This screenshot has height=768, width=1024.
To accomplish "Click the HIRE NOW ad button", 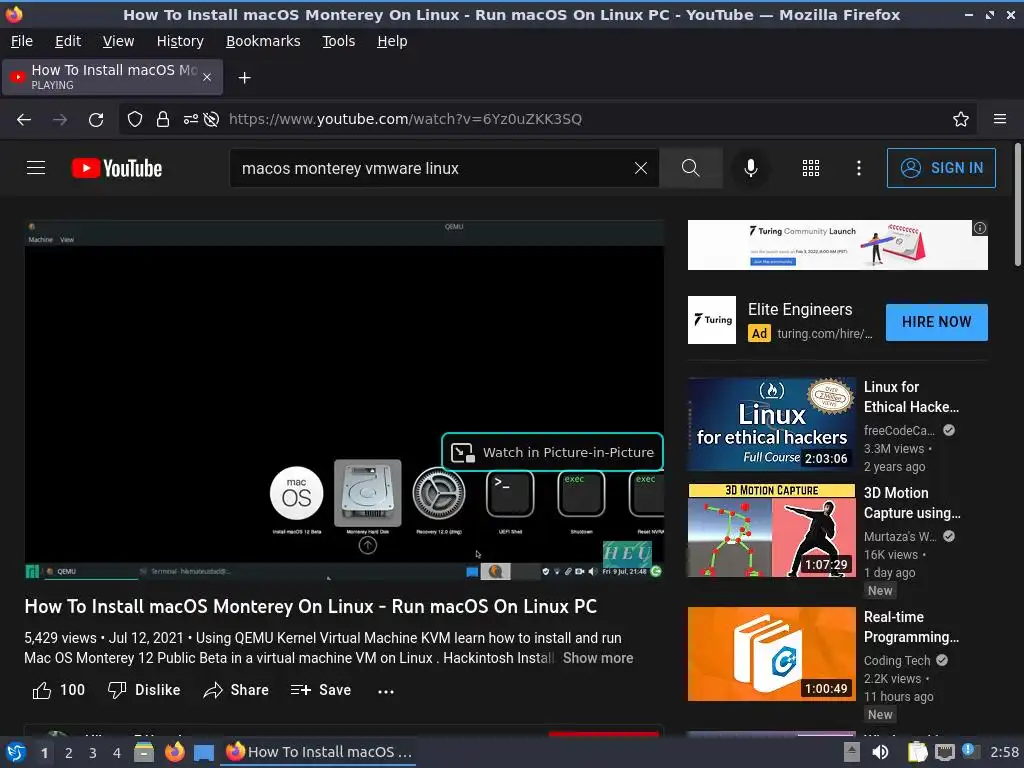I will point(936,322).
